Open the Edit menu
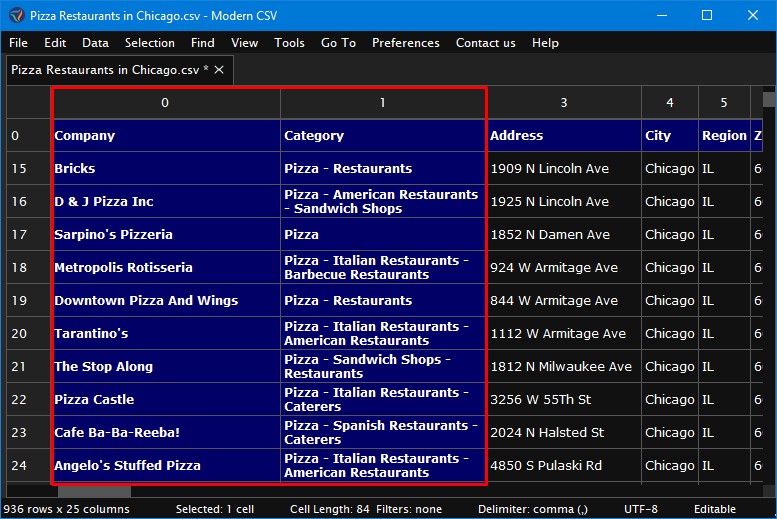 pyautogui.click(x=55, y=43)
